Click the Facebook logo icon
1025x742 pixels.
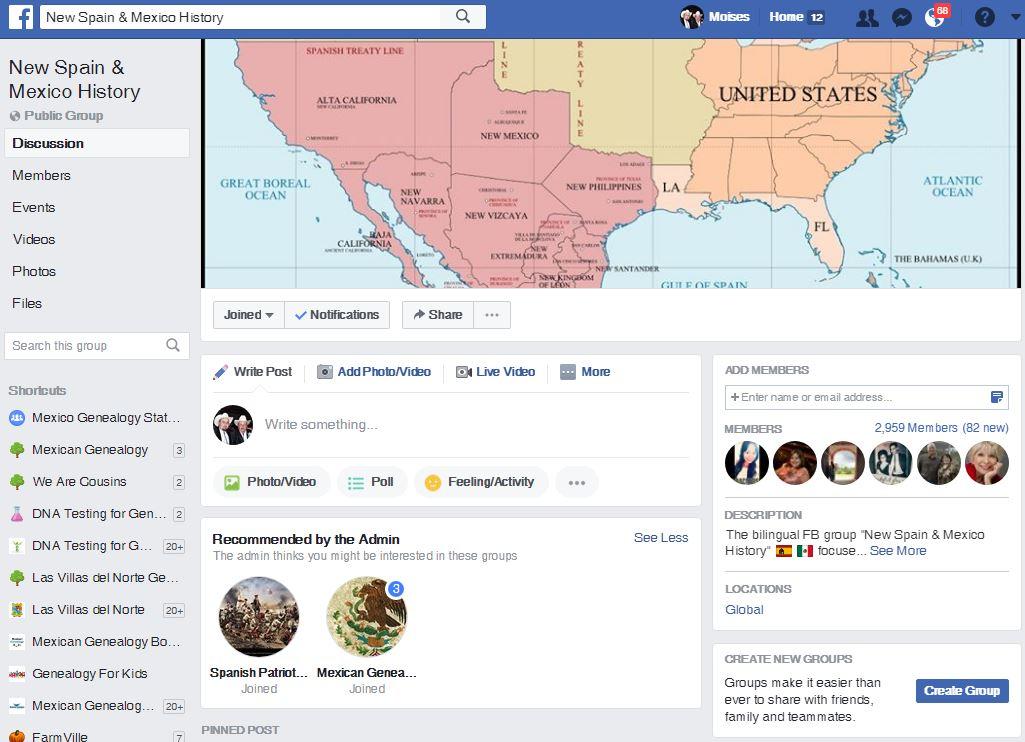tap(20, 17)
